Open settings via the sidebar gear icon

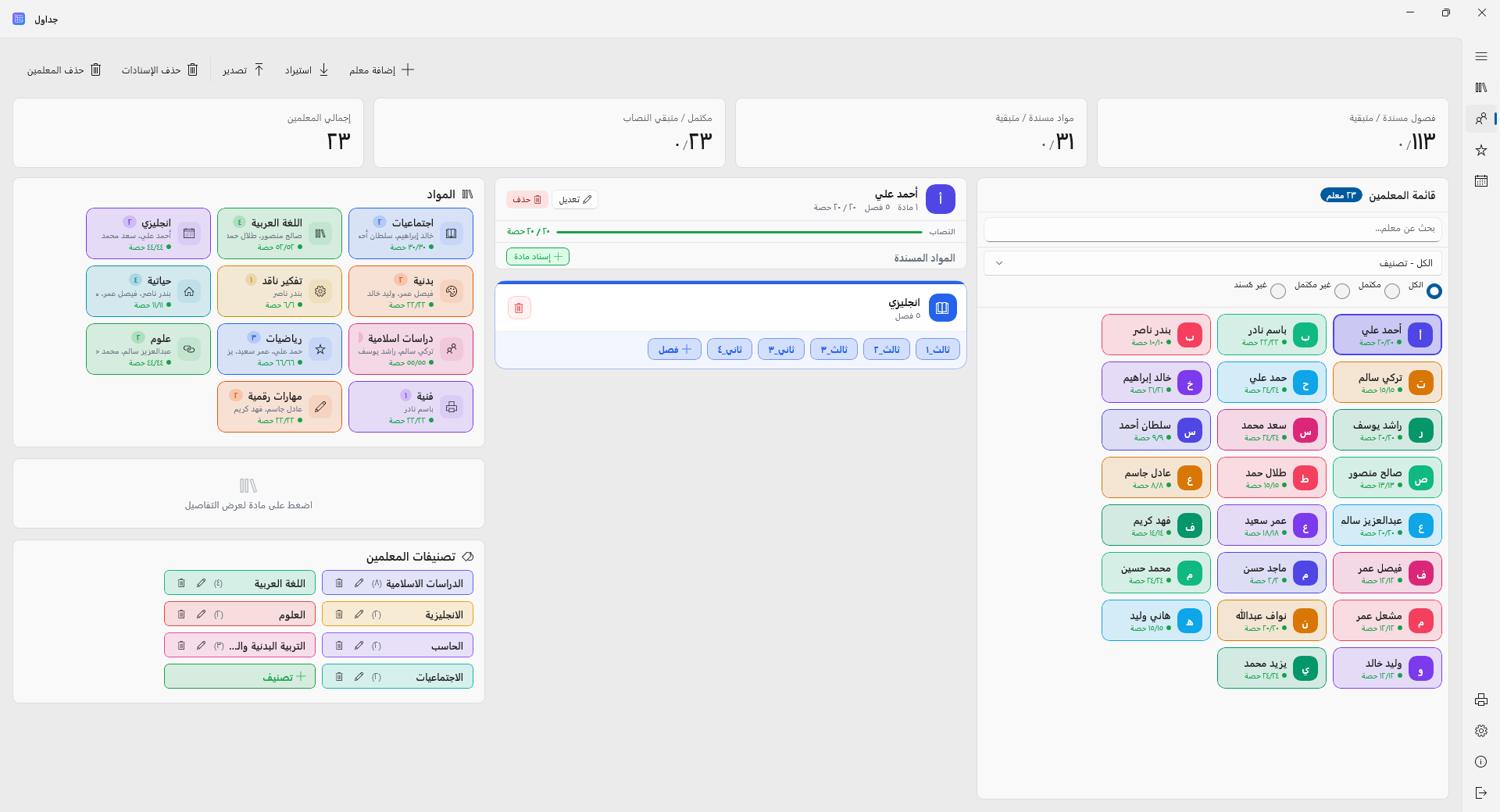click(x=1480, y=731)
